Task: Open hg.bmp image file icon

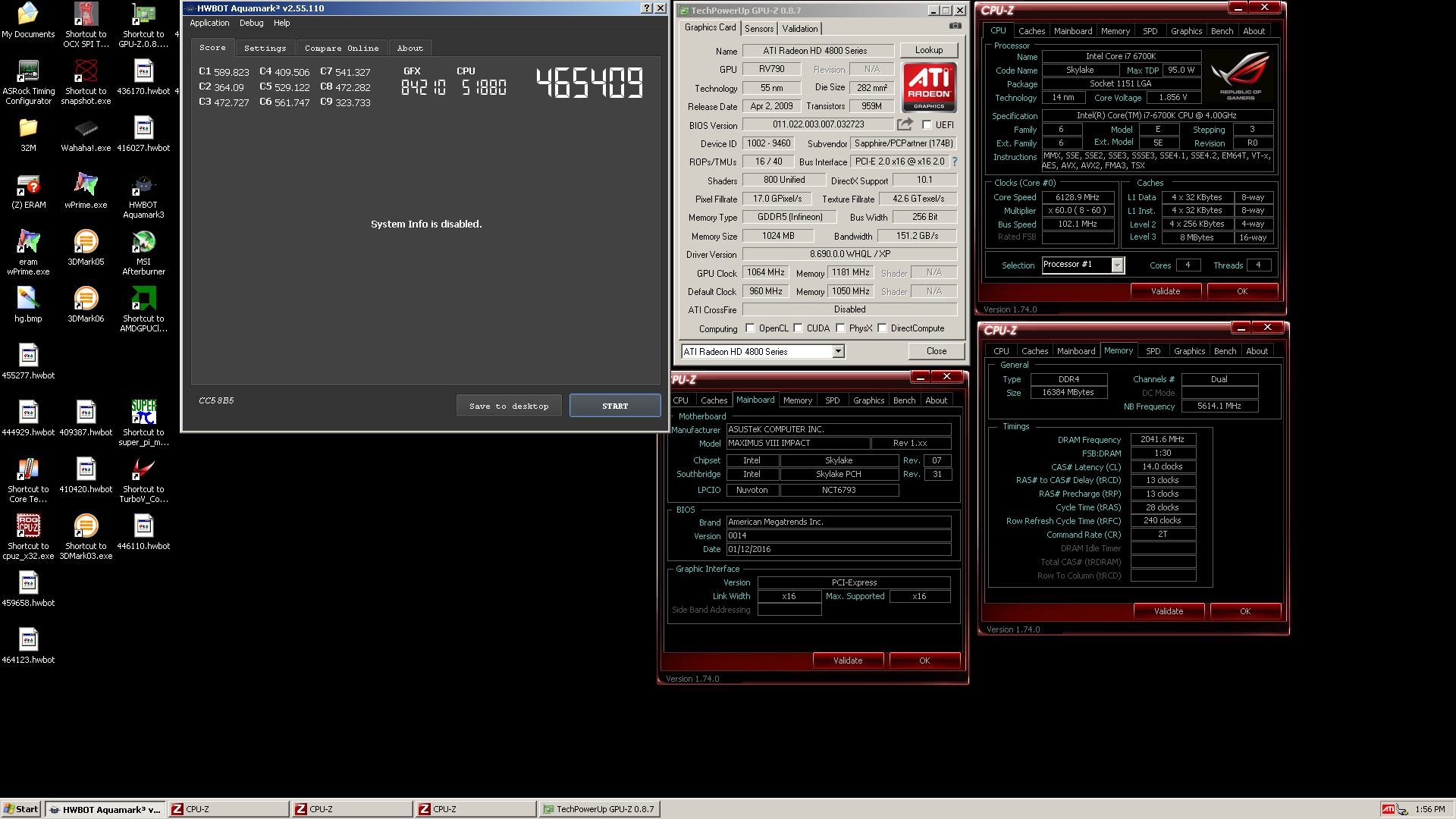Action: click(28, 305)
